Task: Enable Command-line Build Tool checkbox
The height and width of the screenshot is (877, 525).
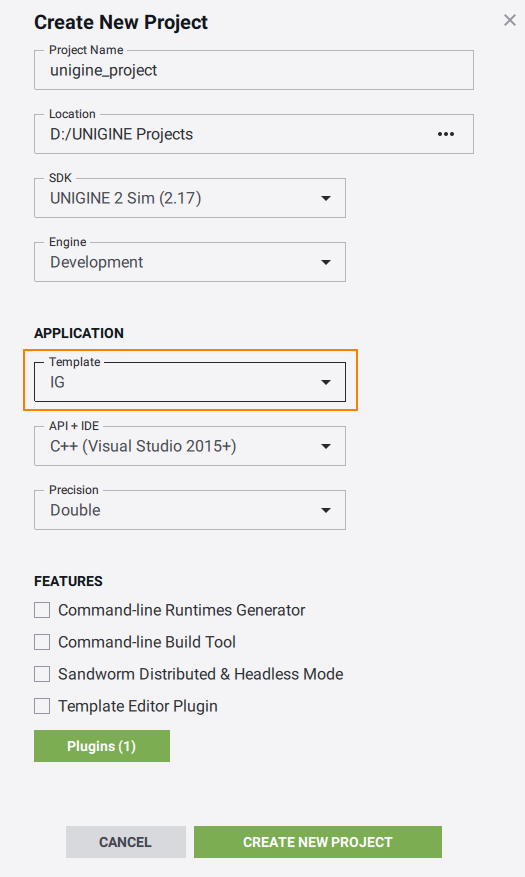Action: coord(42,642)
